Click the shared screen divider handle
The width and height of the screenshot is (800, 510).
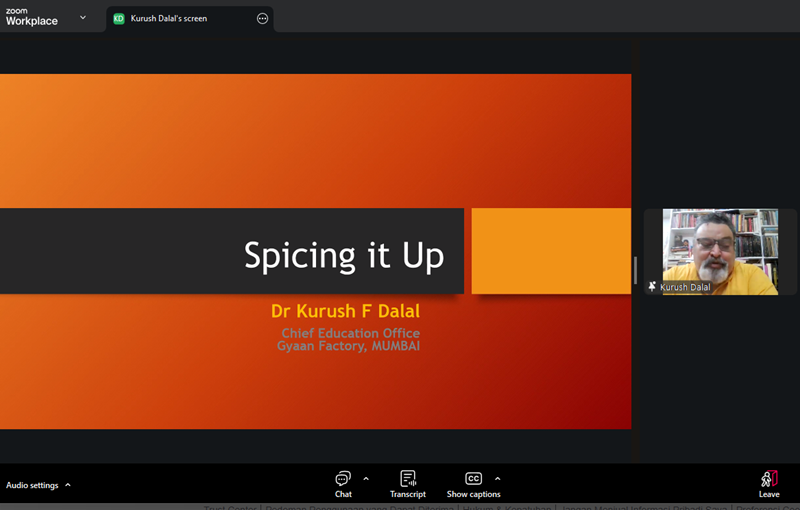click(635, 270)
